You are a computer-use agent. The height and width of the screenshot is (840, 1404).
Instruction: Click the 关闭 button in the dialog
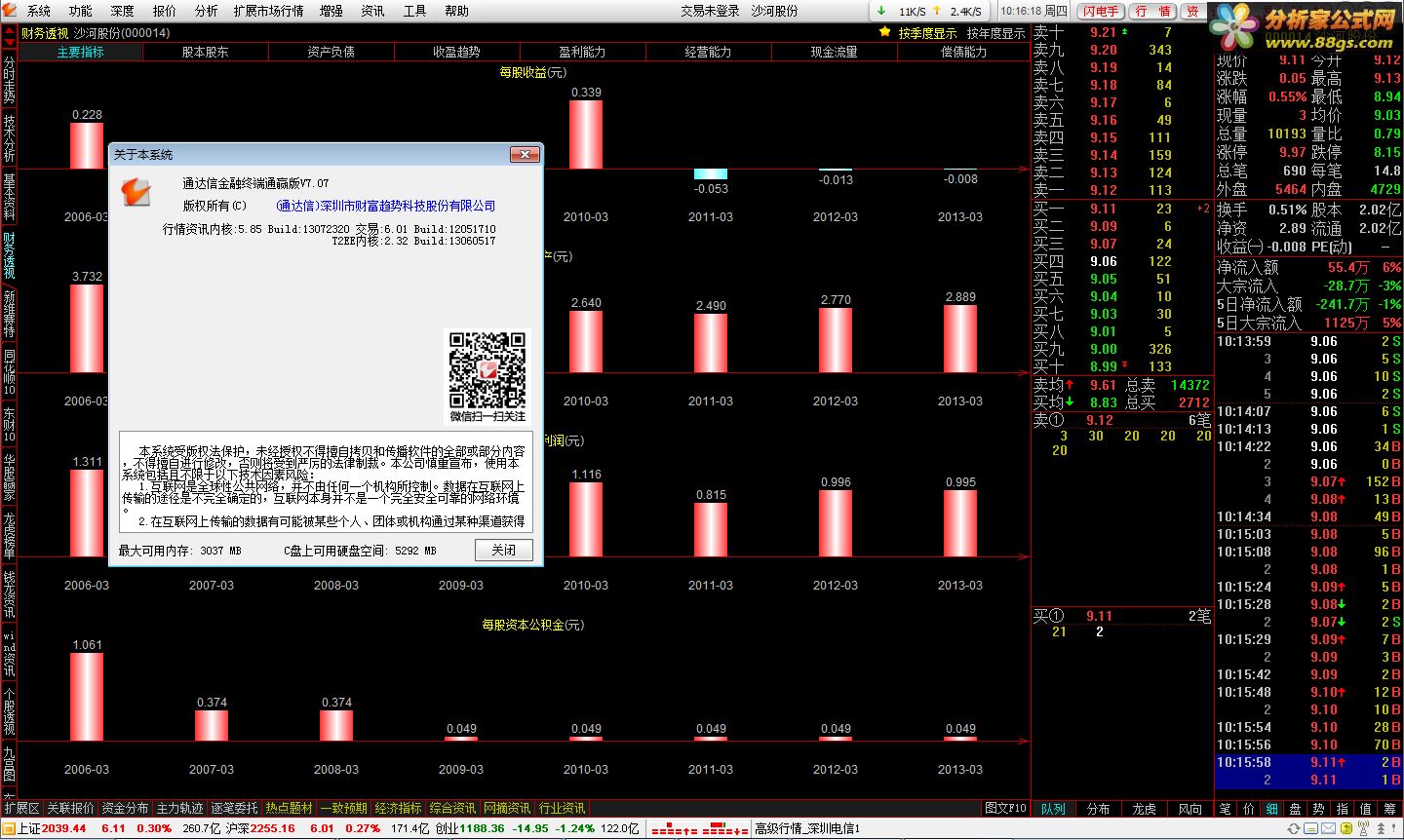[x=504, y=550]
